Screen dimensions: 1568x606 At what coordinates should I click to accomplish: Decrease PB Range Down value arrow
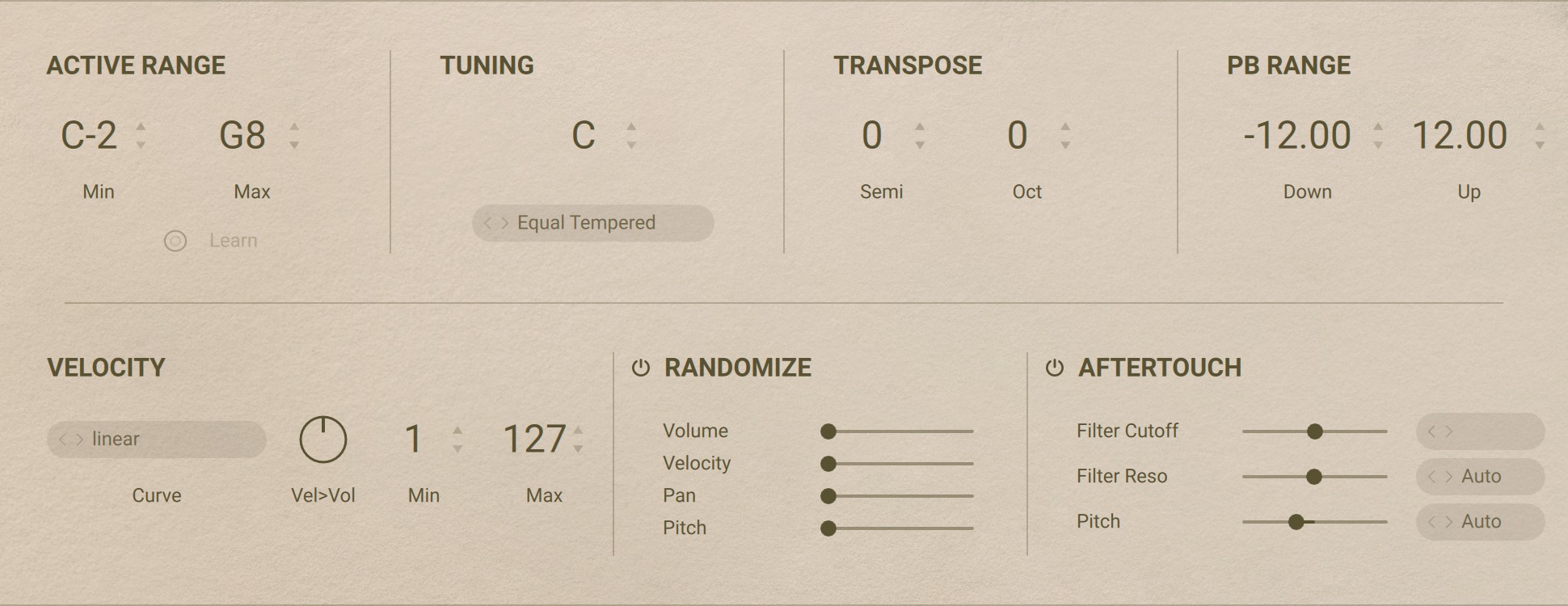(x=1378, y=145)
